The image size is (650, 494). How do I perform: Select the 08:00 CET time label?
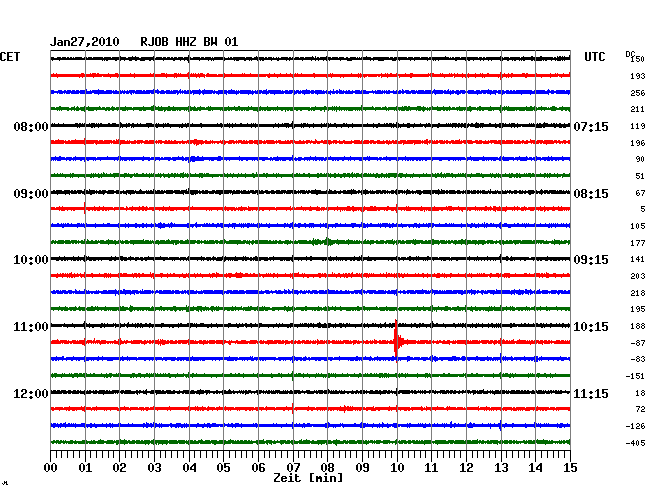(31, 127)
